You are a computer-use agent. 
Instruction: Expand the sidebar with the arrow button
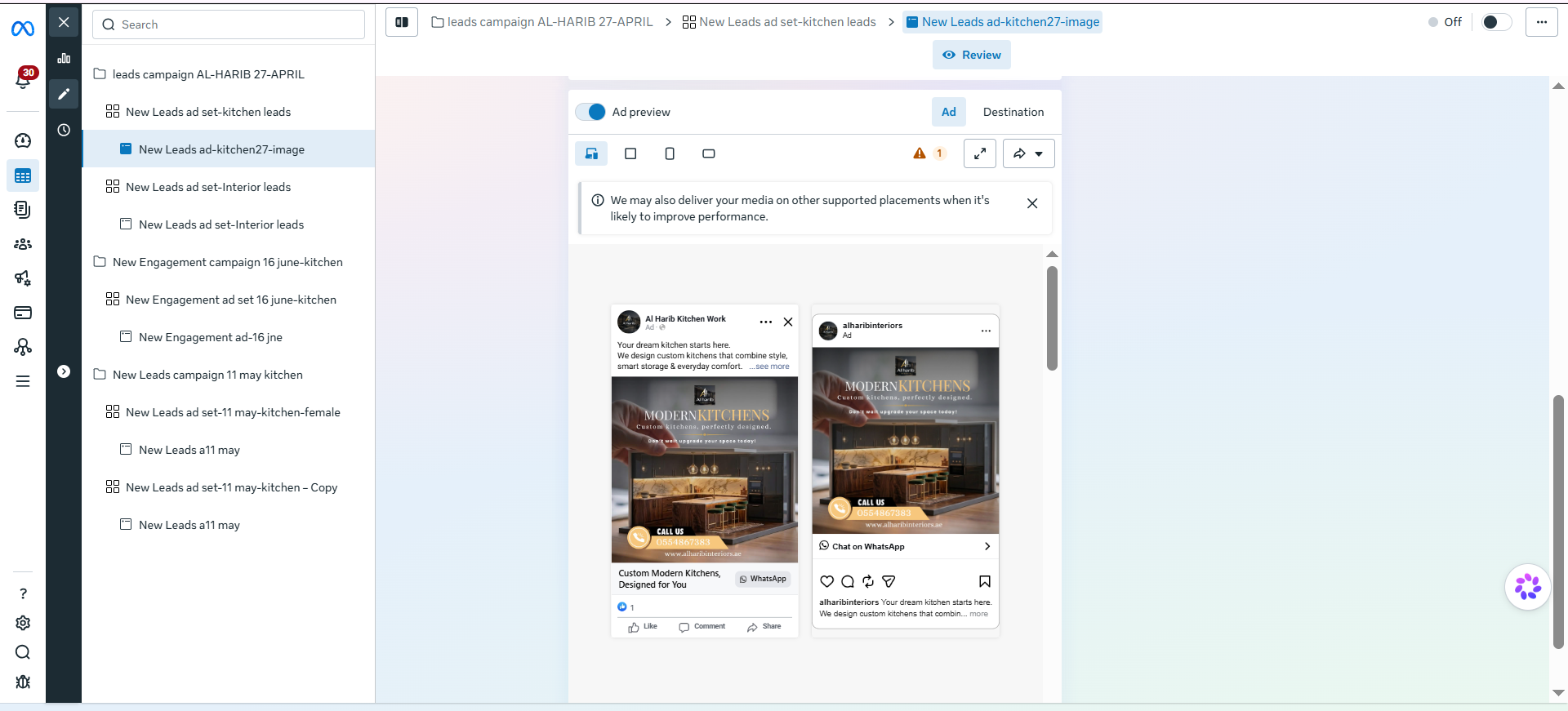[64, 371]
